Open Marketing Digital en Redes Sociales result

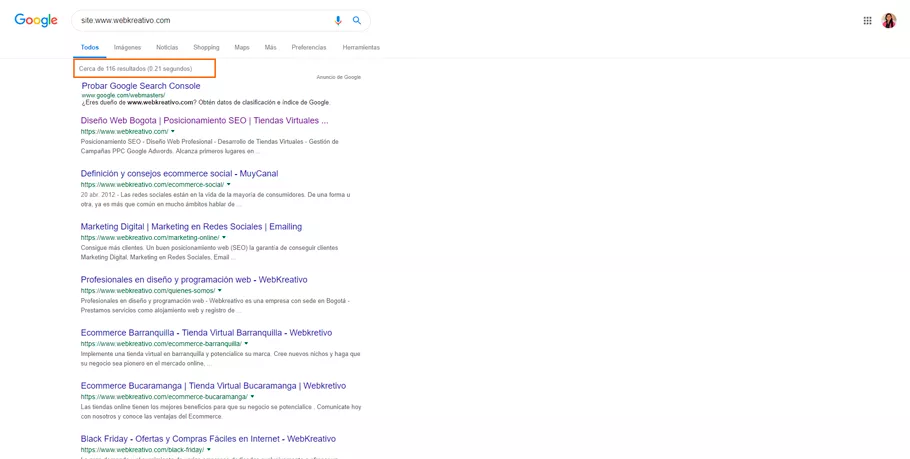tap(191, 227)
